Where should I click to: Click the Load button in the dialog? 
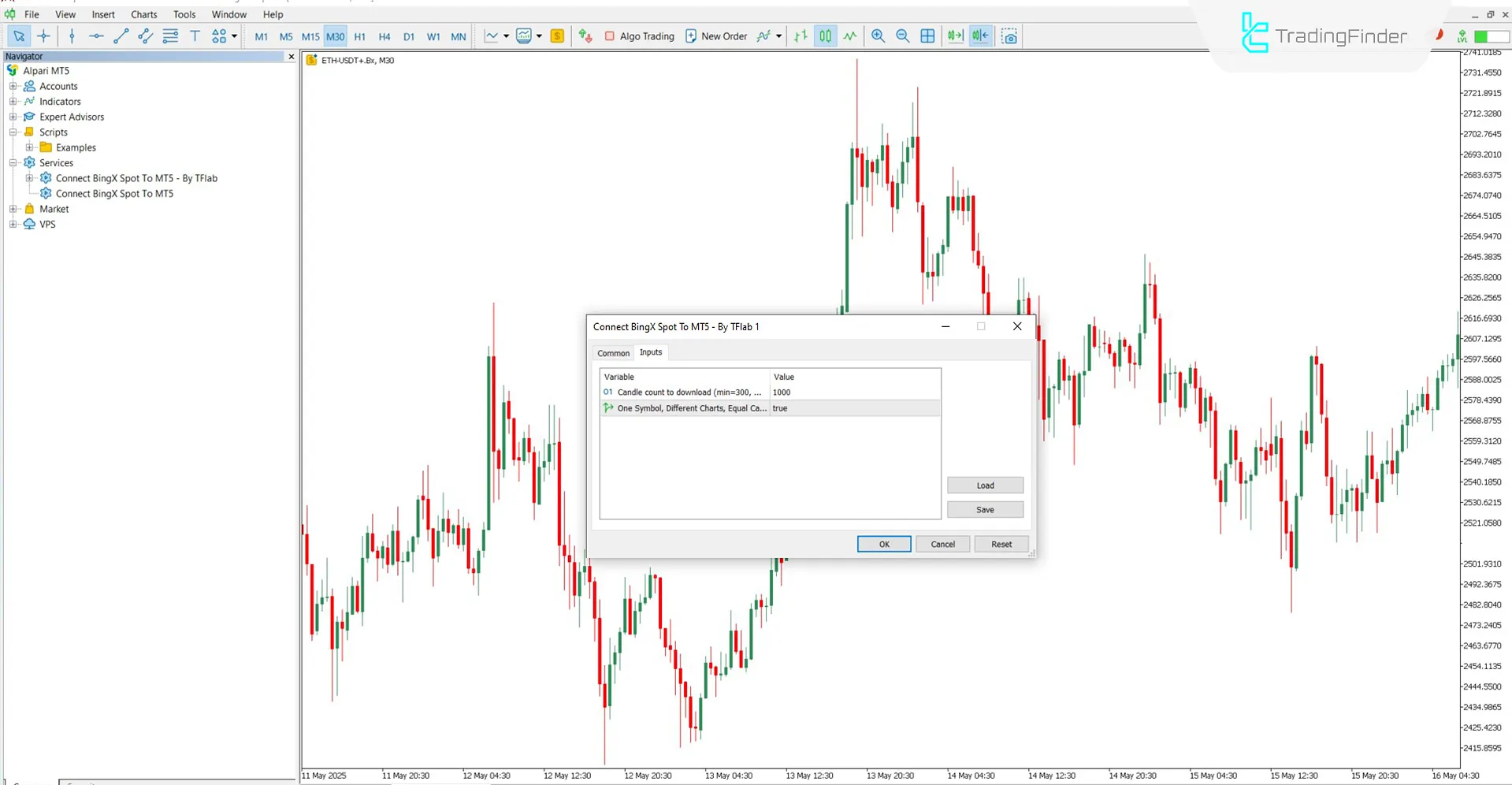point(984,485)
